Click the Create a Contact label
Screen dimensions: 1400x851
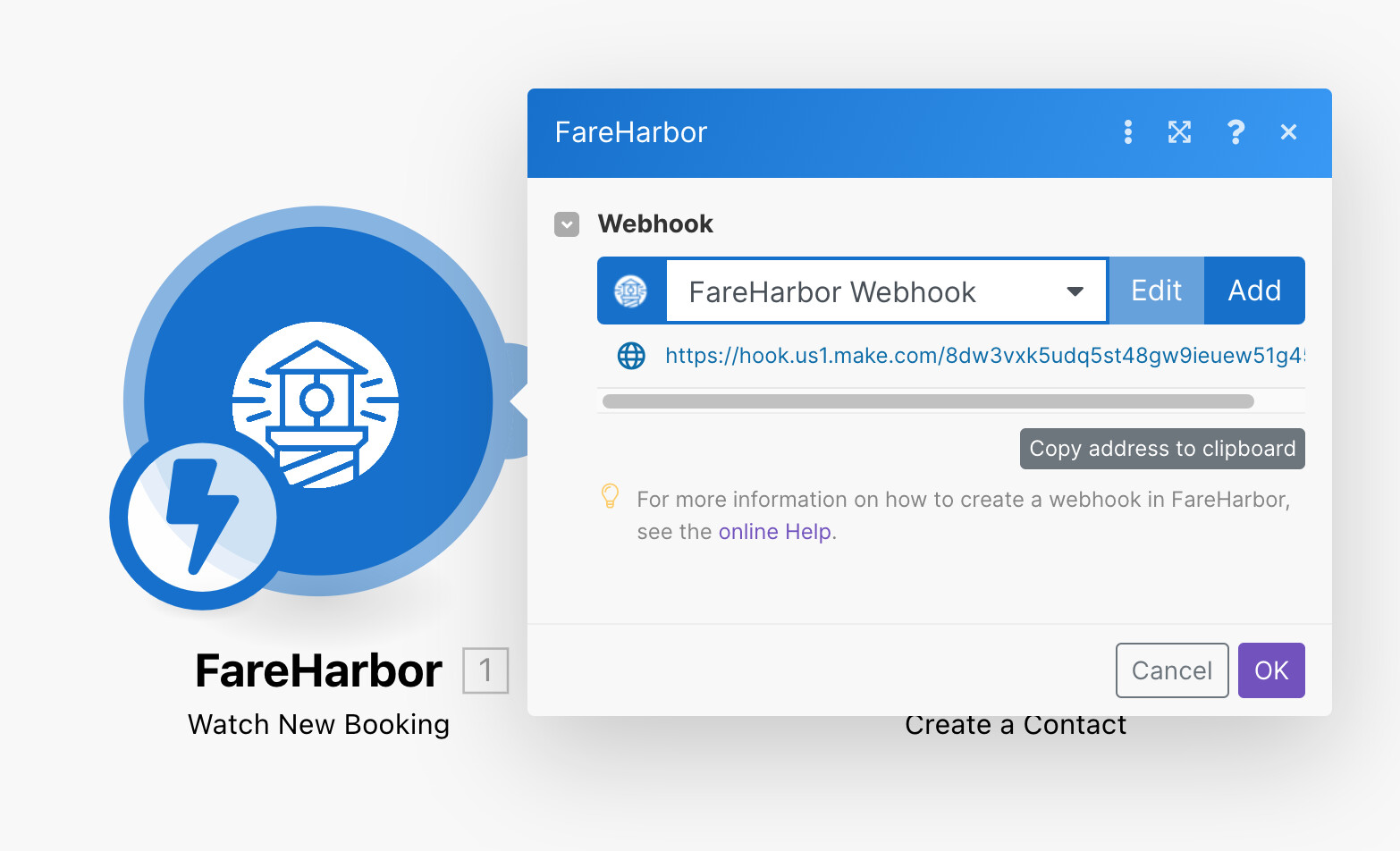tap(1016, 727)
